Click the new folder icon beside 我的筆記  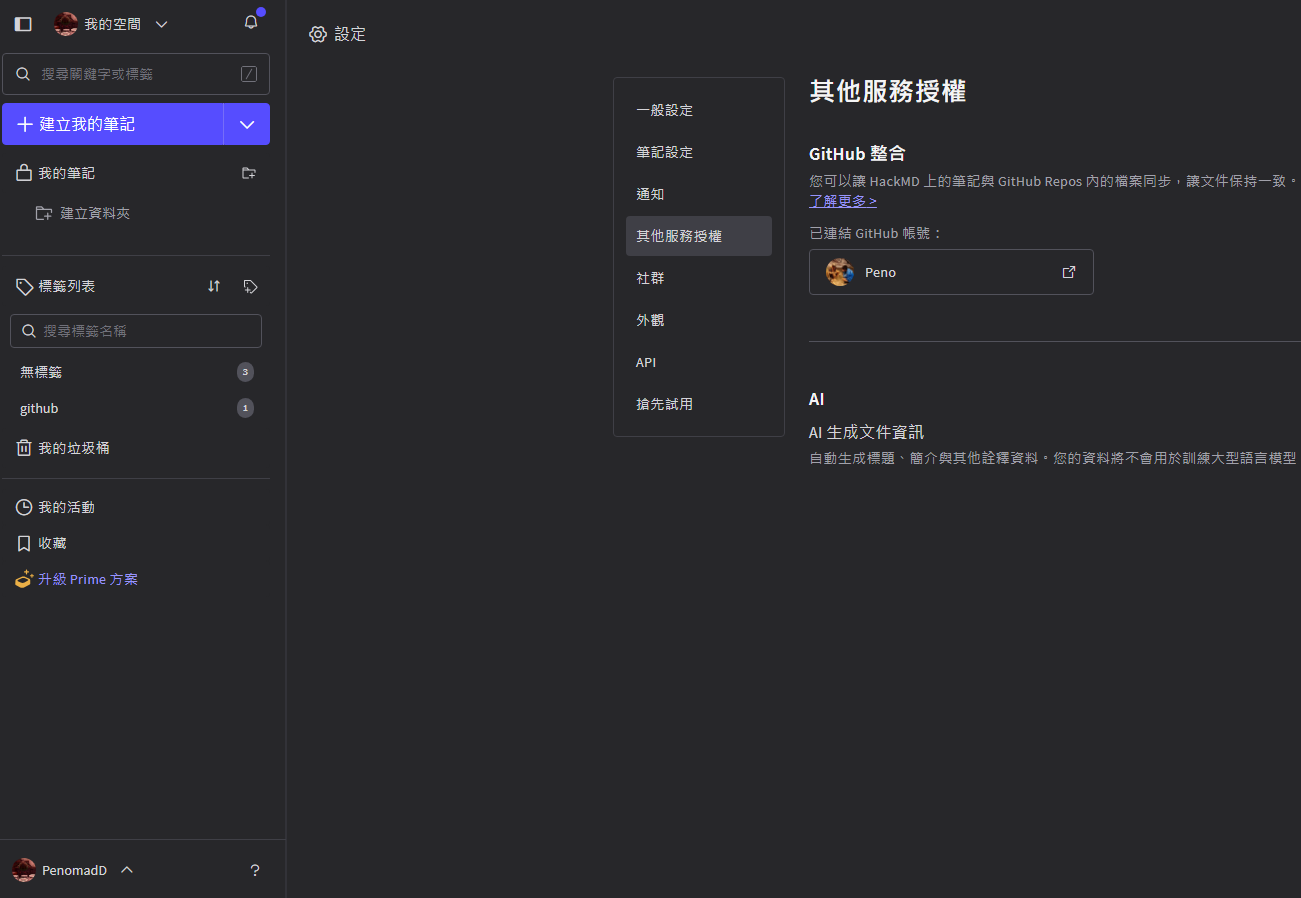click(x=249, y=173)
